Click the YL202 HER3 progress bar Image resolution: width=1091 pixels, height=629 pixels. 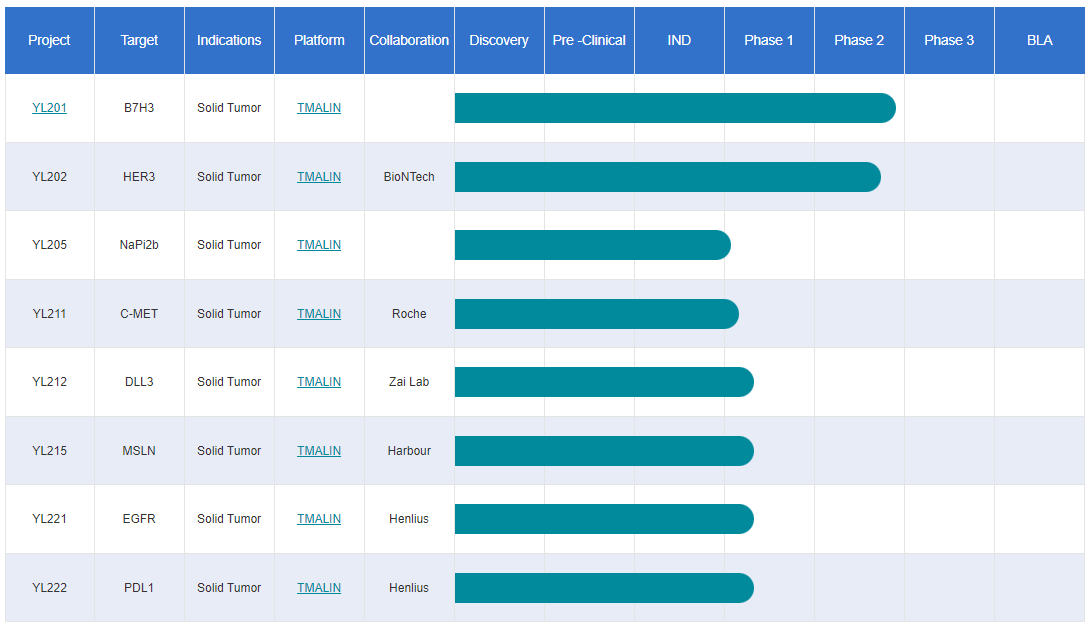click(x=667, y=177)
